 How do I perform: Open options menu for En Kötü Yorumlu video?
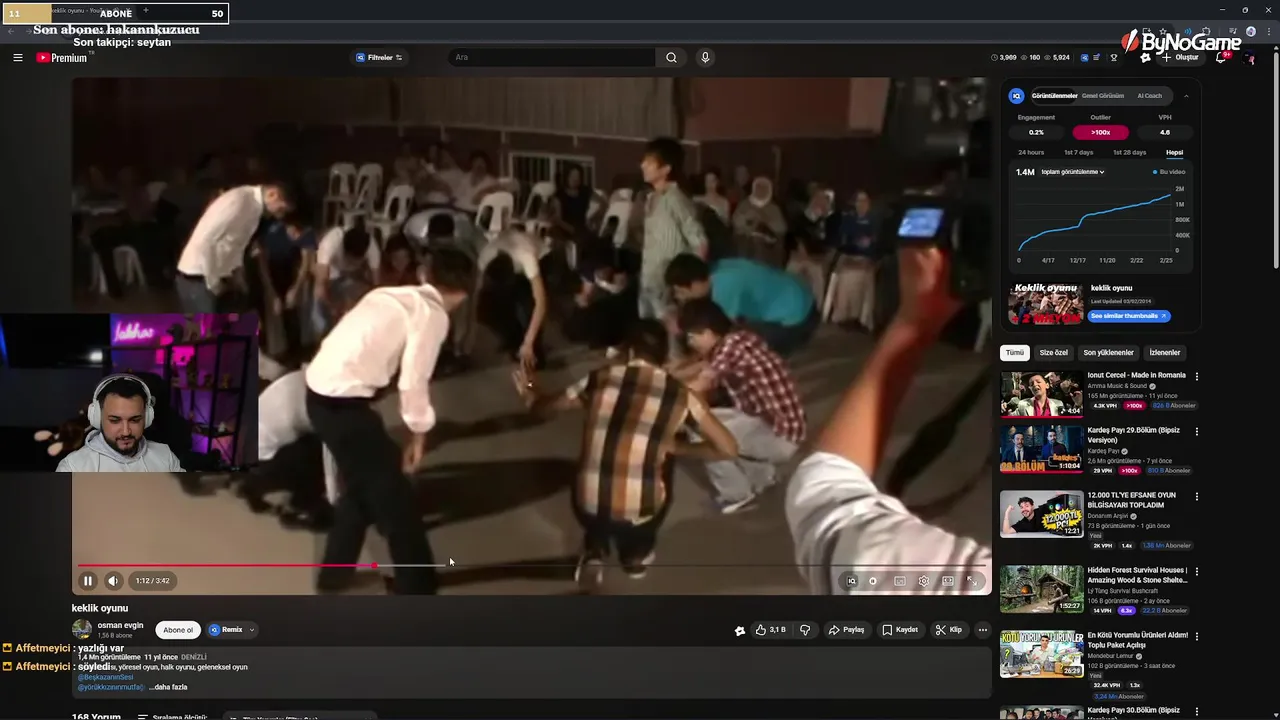[x=1197, y=636]
